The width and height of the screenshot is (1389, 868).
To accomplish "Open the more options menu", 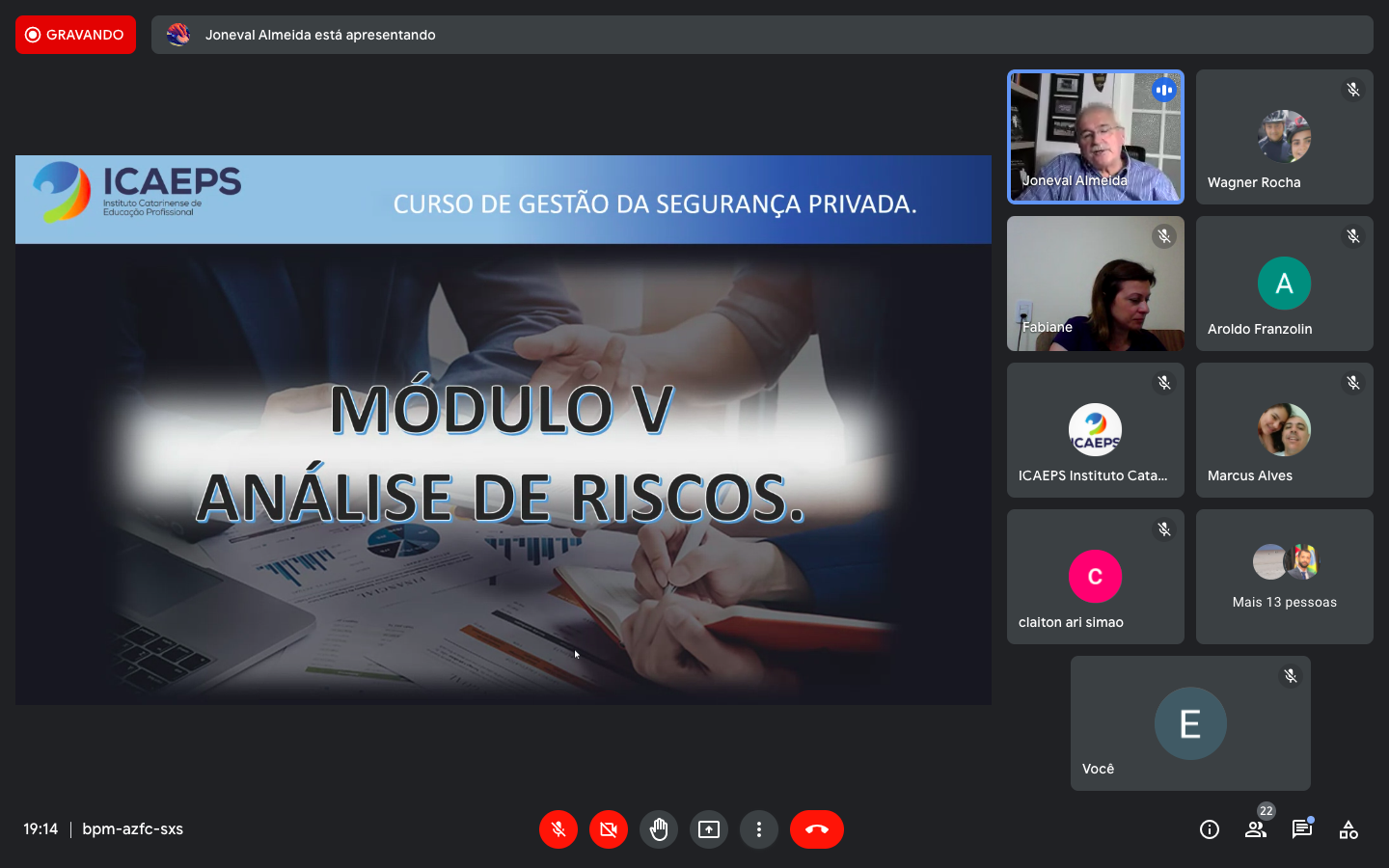I will pyautogui.click(x=759, y=829).
